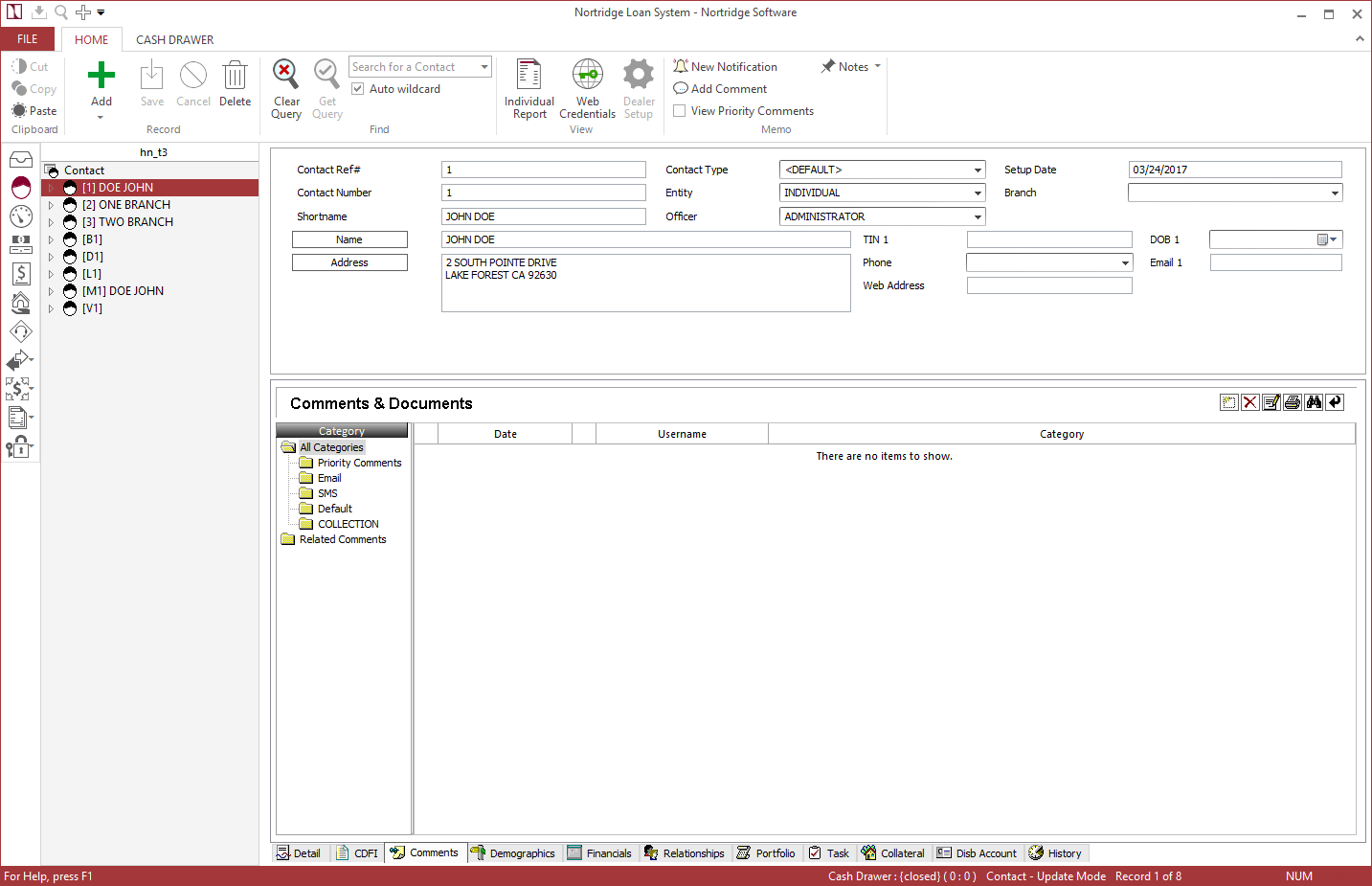Click the red X delete comment icon
This screenshot has height=886, width=1372.
click(1249, 402)
